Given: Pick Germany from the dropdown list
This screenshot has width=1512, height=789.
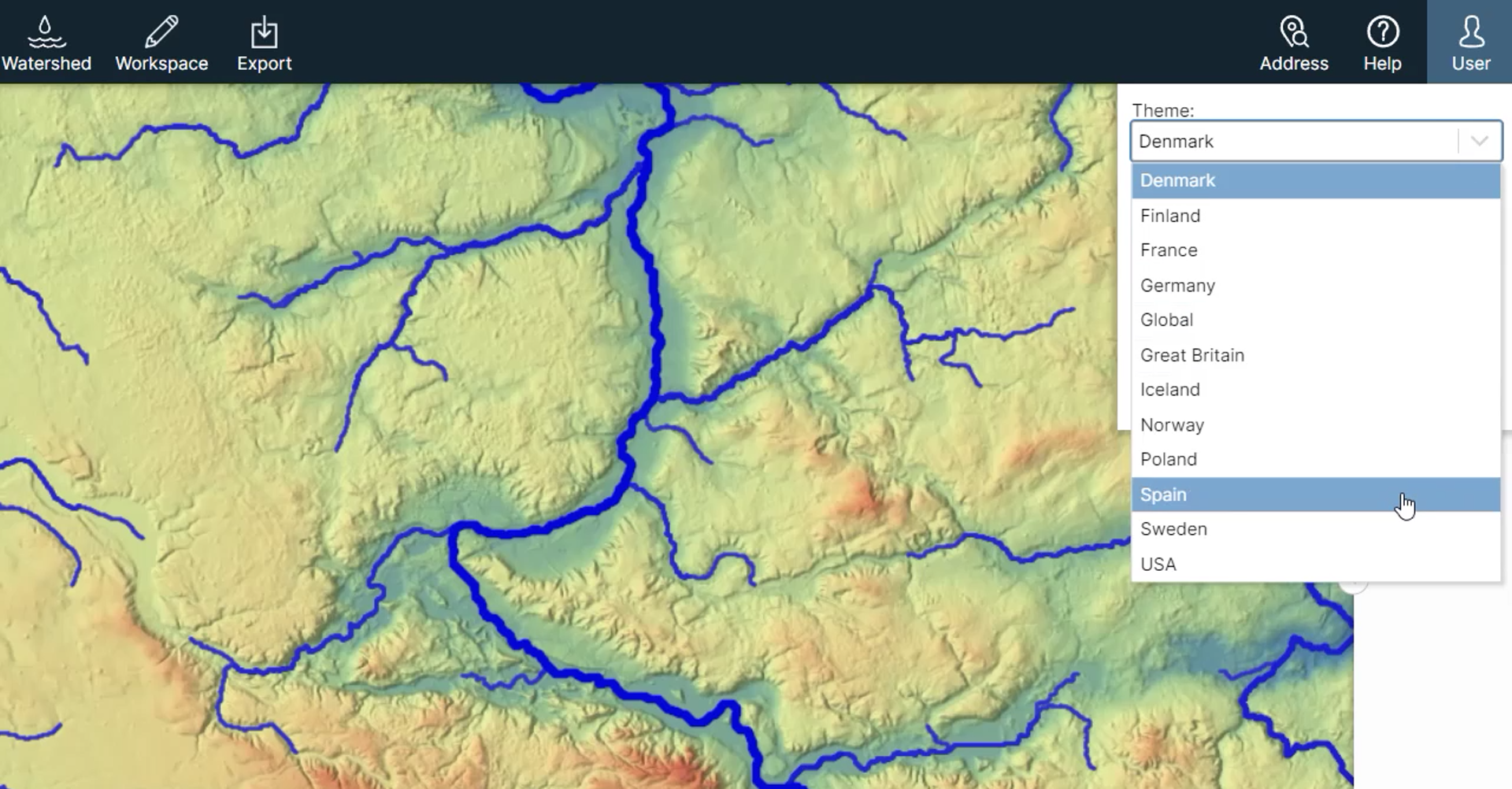Looking at the screenshot, I should (1315, 285).
